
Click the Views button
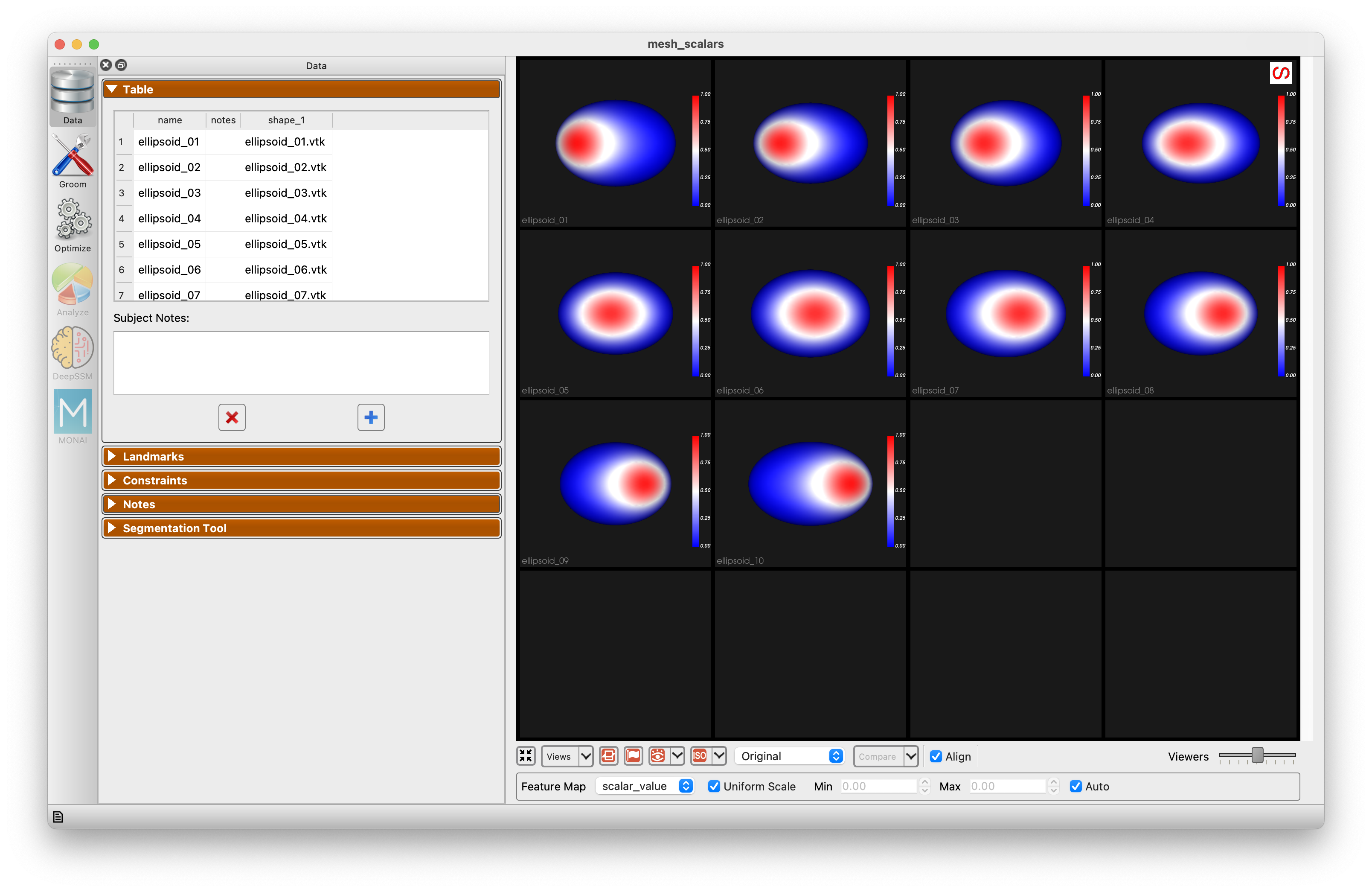pyautogui.click(x=559, y=757)
